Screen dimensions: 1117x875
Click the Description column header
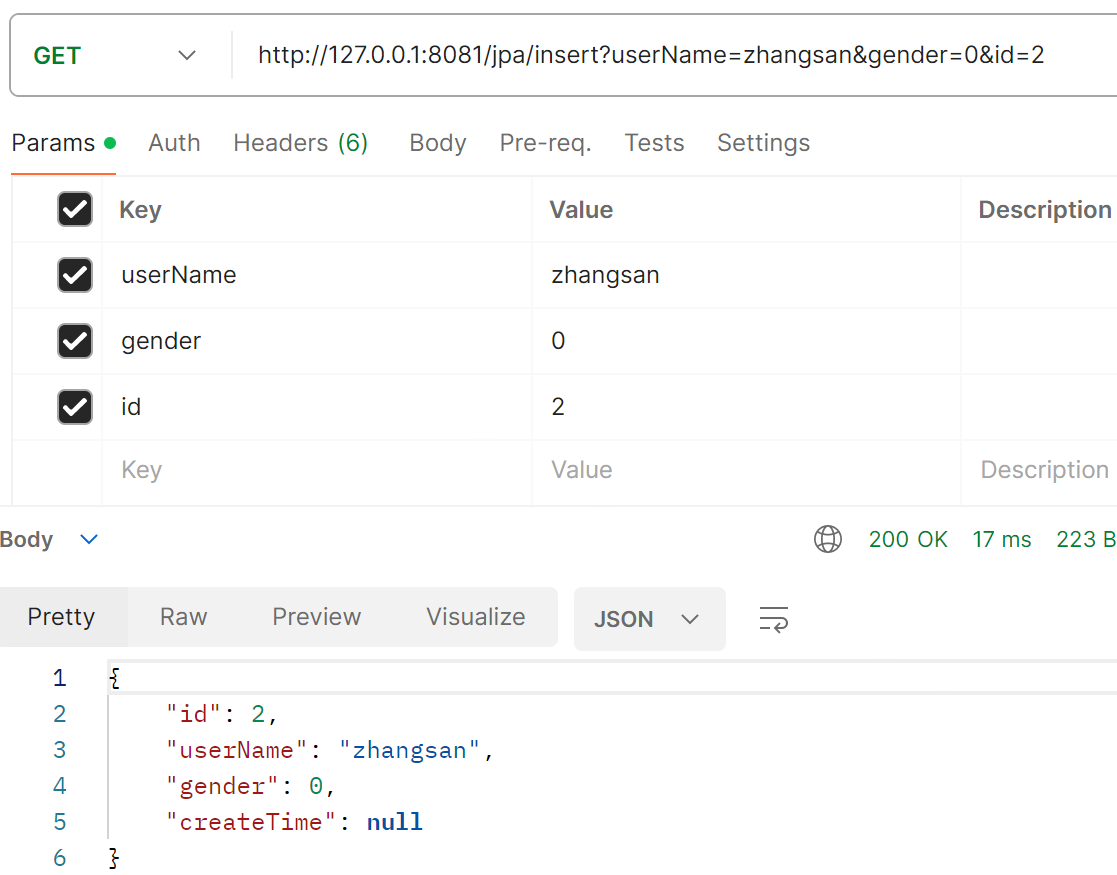(1044, 209)
